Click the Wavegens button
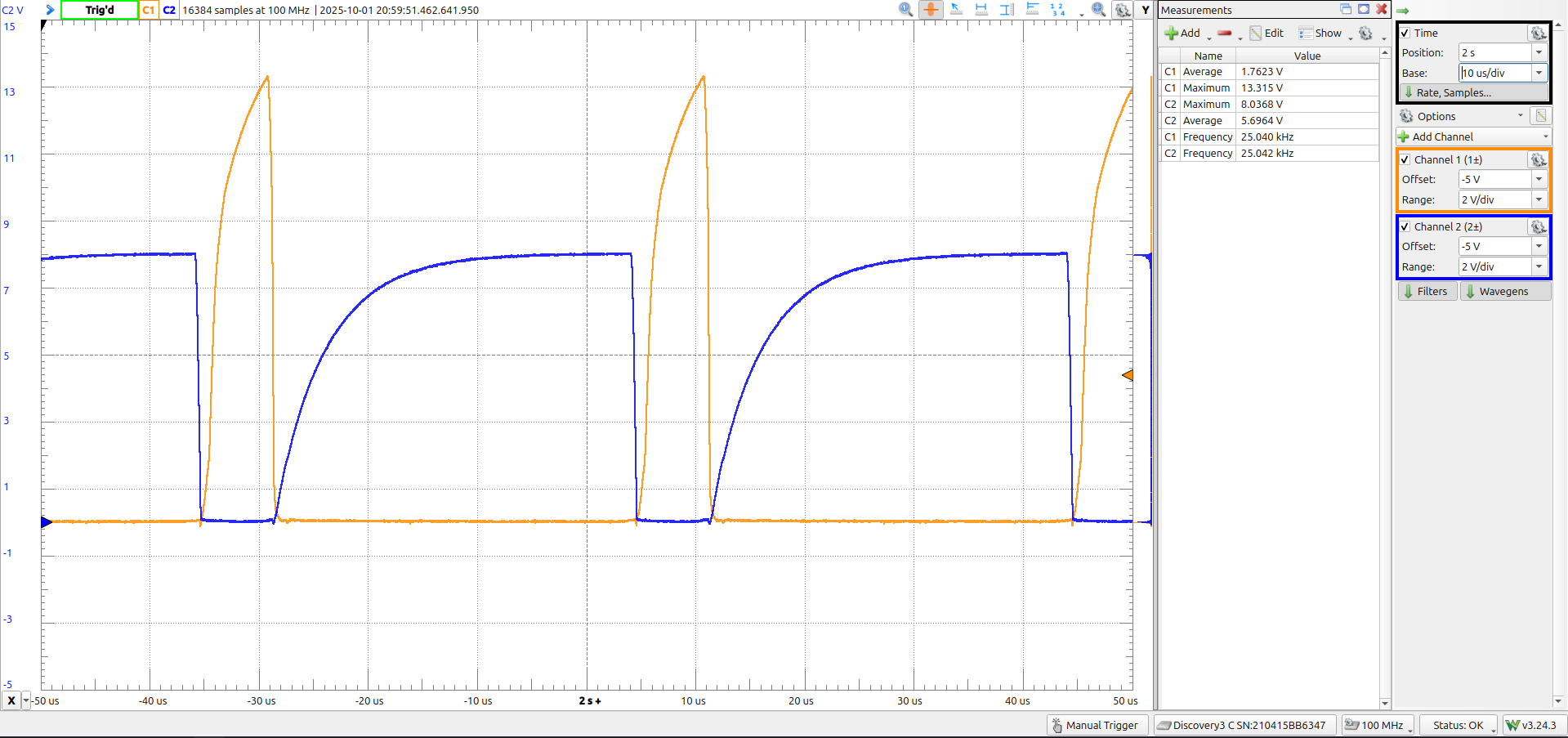The height and width of the screenshot is (738, 1568). tap(1505, 291)
